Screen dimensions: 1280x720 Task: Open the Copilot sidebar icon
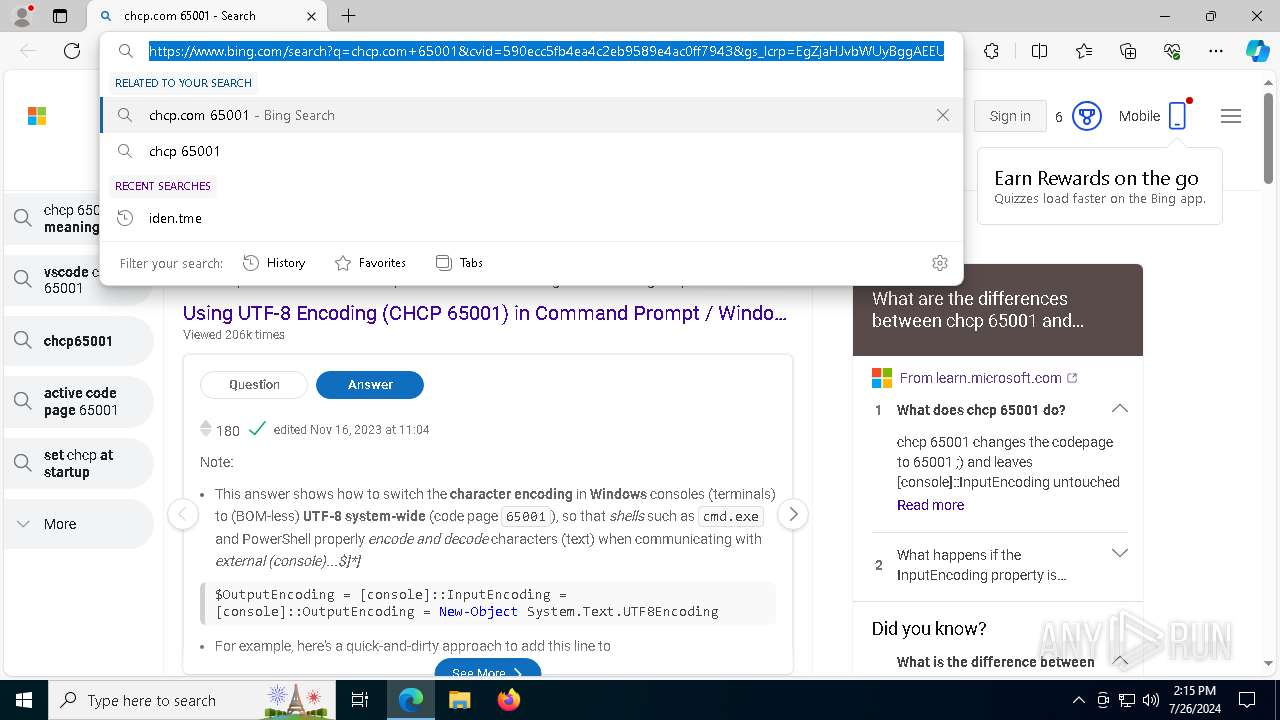pyautogui.click(x=1257, y=51)
